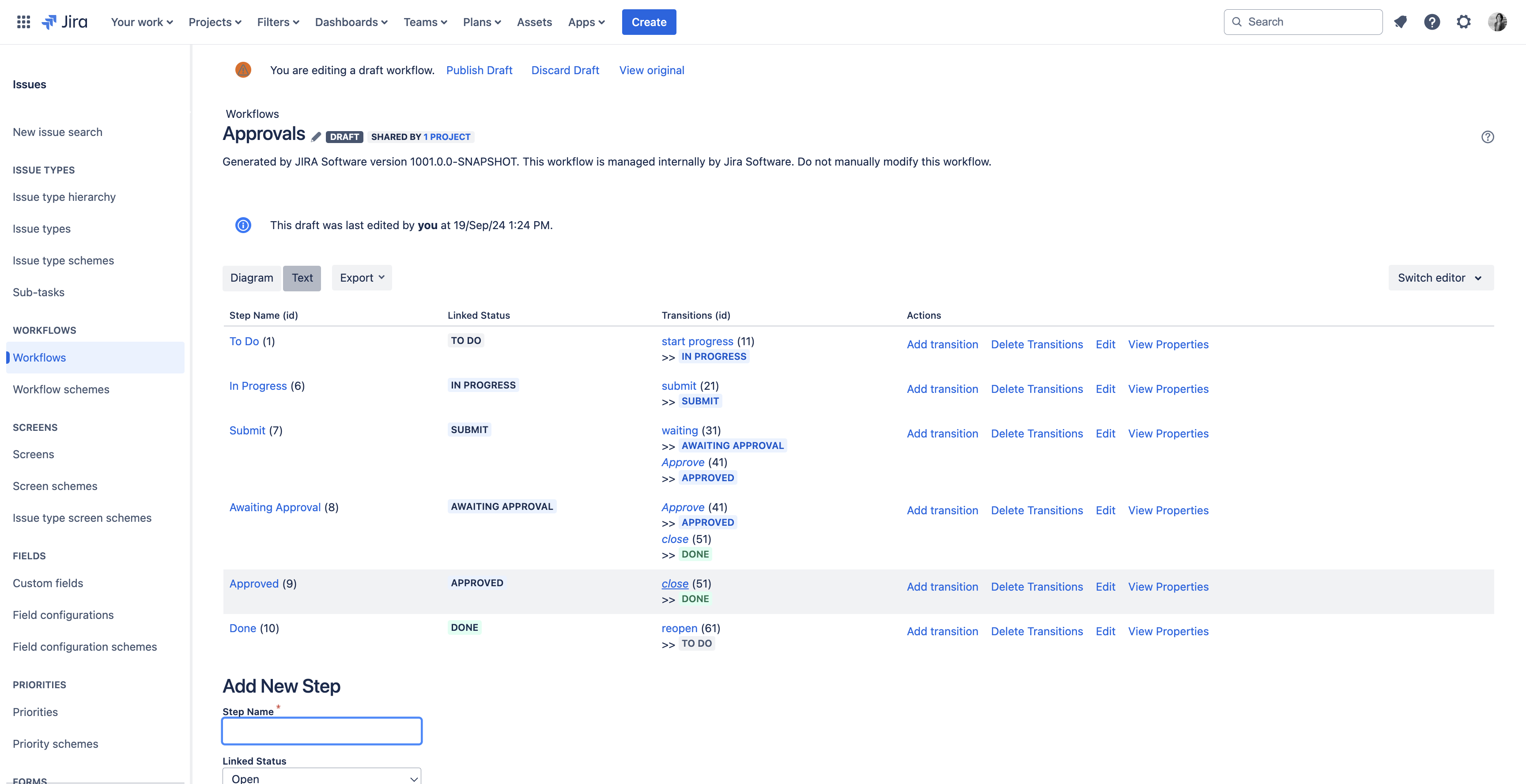The image size is (1526, 784).
Task: Edit the Submit step
Action: [x=1105, y=433]
